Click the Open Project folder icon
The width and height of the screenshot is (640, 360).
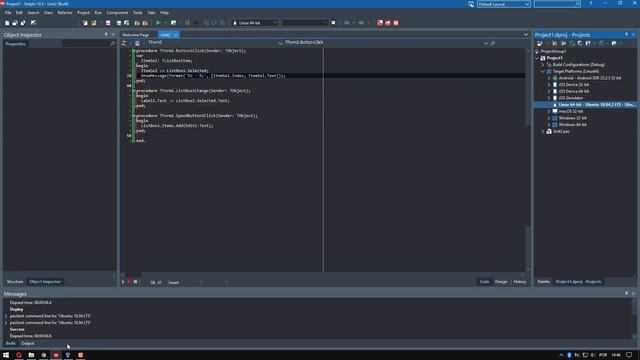(93, 23)
